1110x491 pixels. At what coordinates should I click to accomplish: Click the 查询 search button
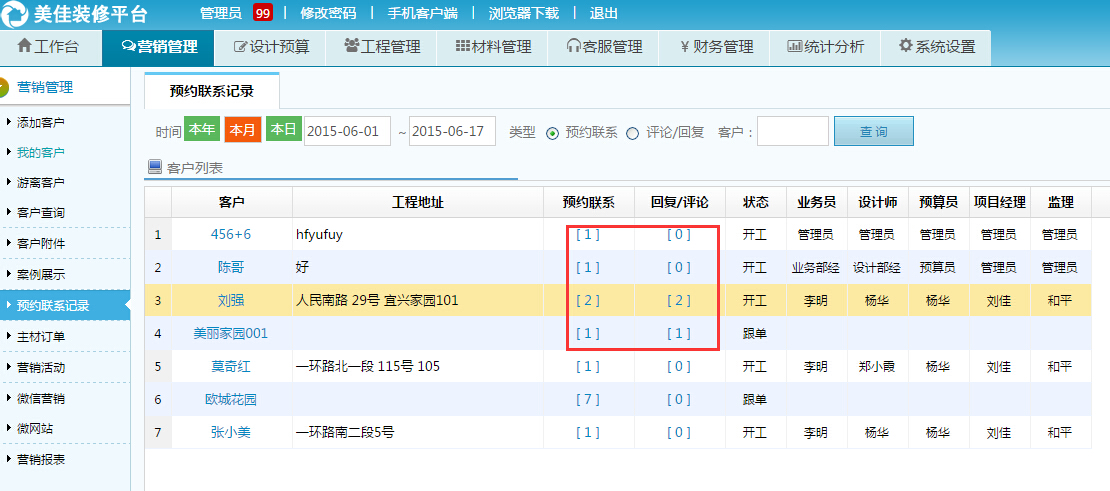874,132
